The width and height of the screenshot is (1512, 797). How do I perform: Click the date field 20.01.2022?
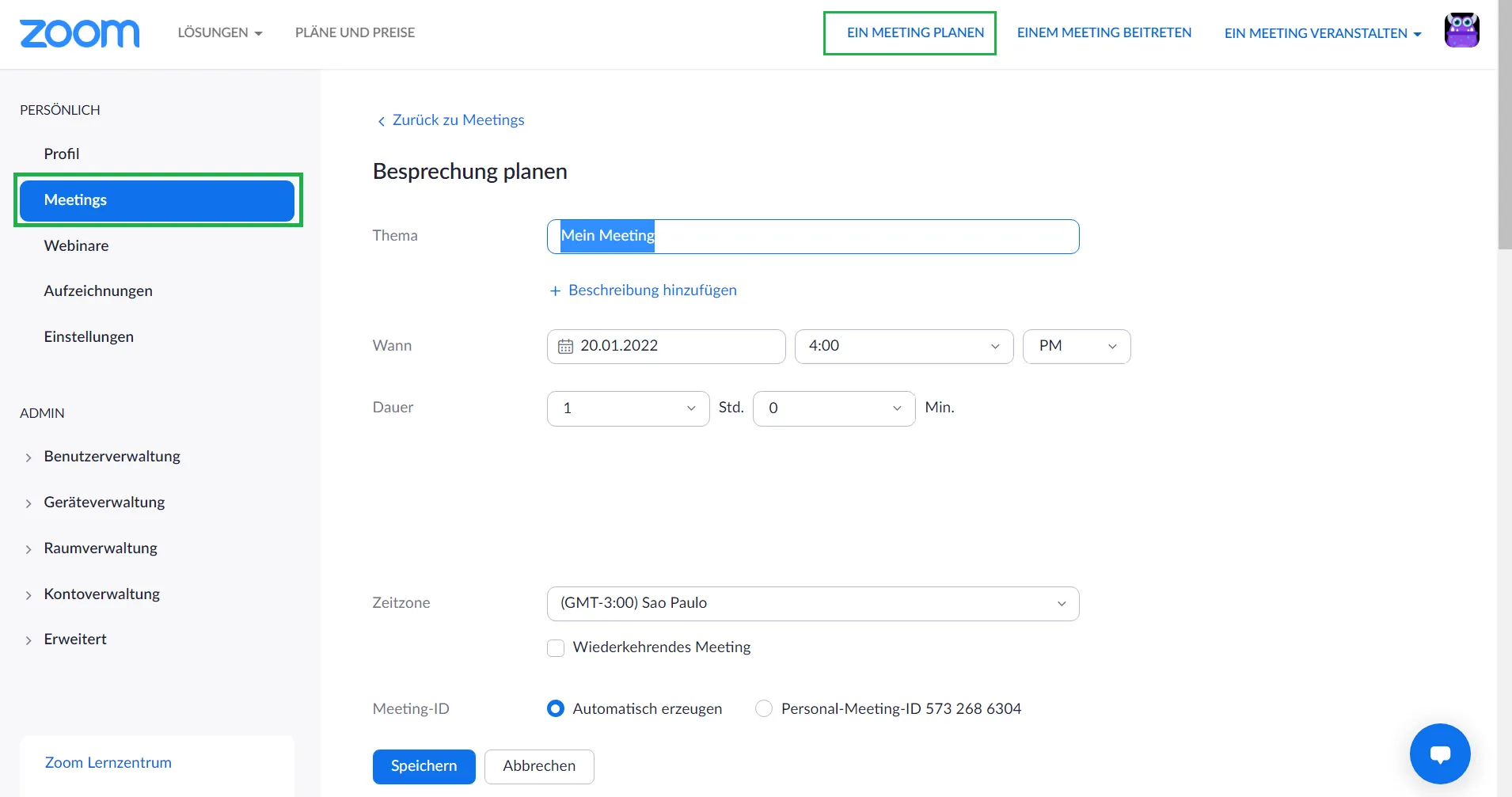click(666, 347)
